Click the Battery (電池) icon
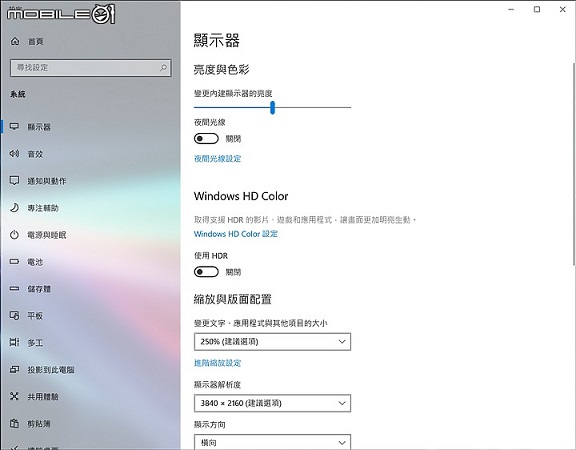 tap(14, 262)
